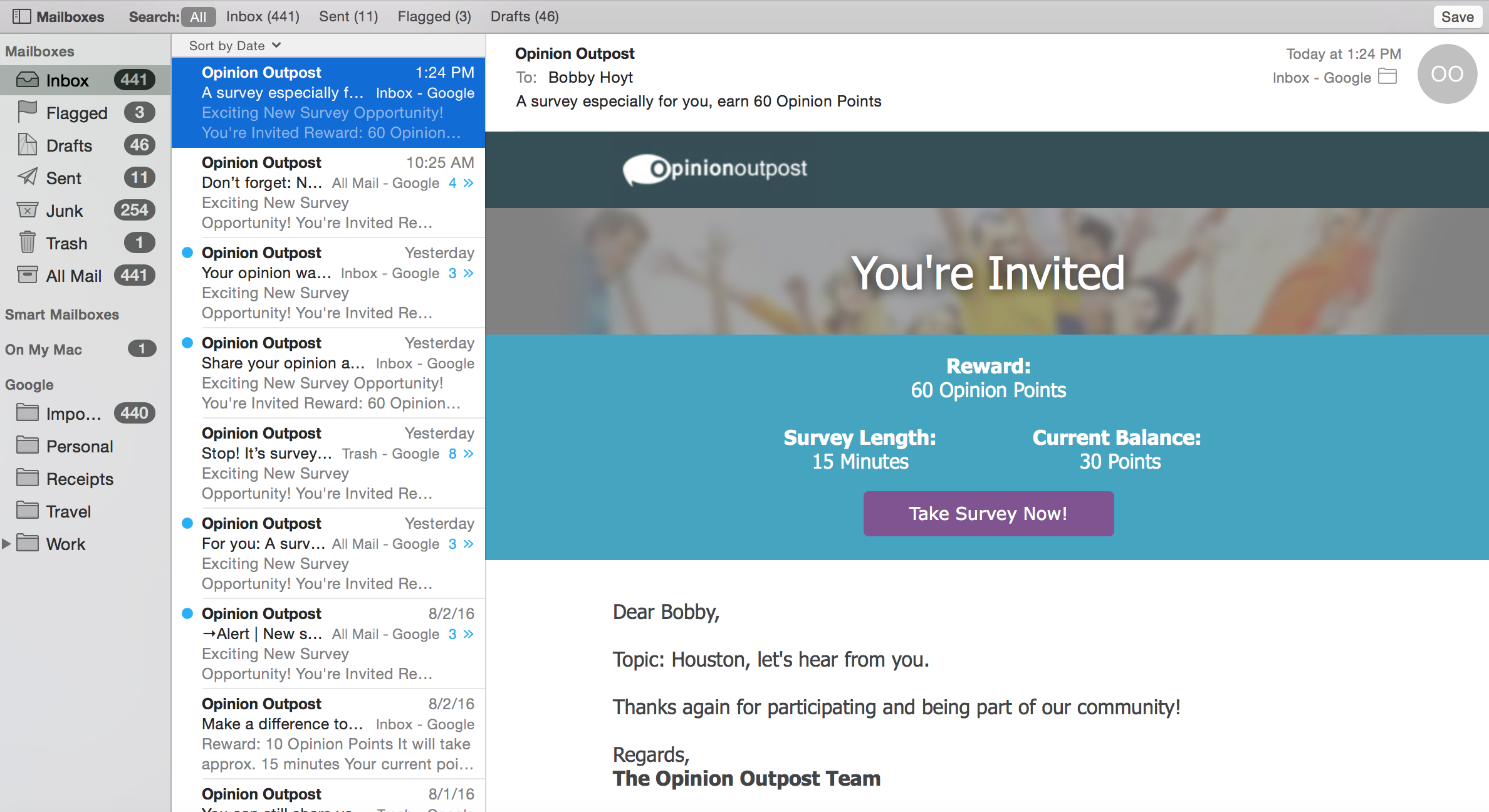Expand thread of 4 on 'Don't forget' message
Screen dimensions: 1489x812
461,183
